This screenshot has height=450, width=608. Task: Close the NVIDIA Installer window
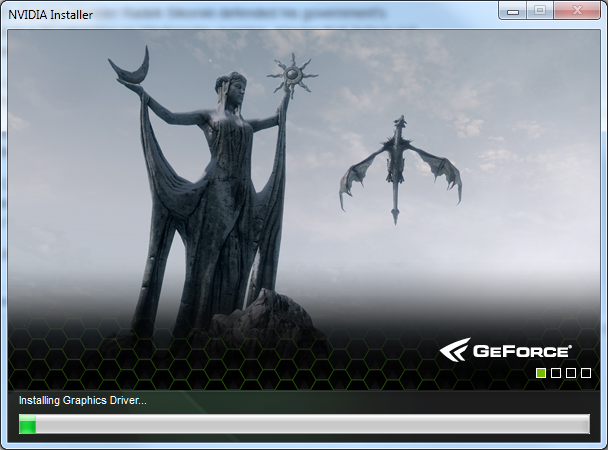[577, 11]
